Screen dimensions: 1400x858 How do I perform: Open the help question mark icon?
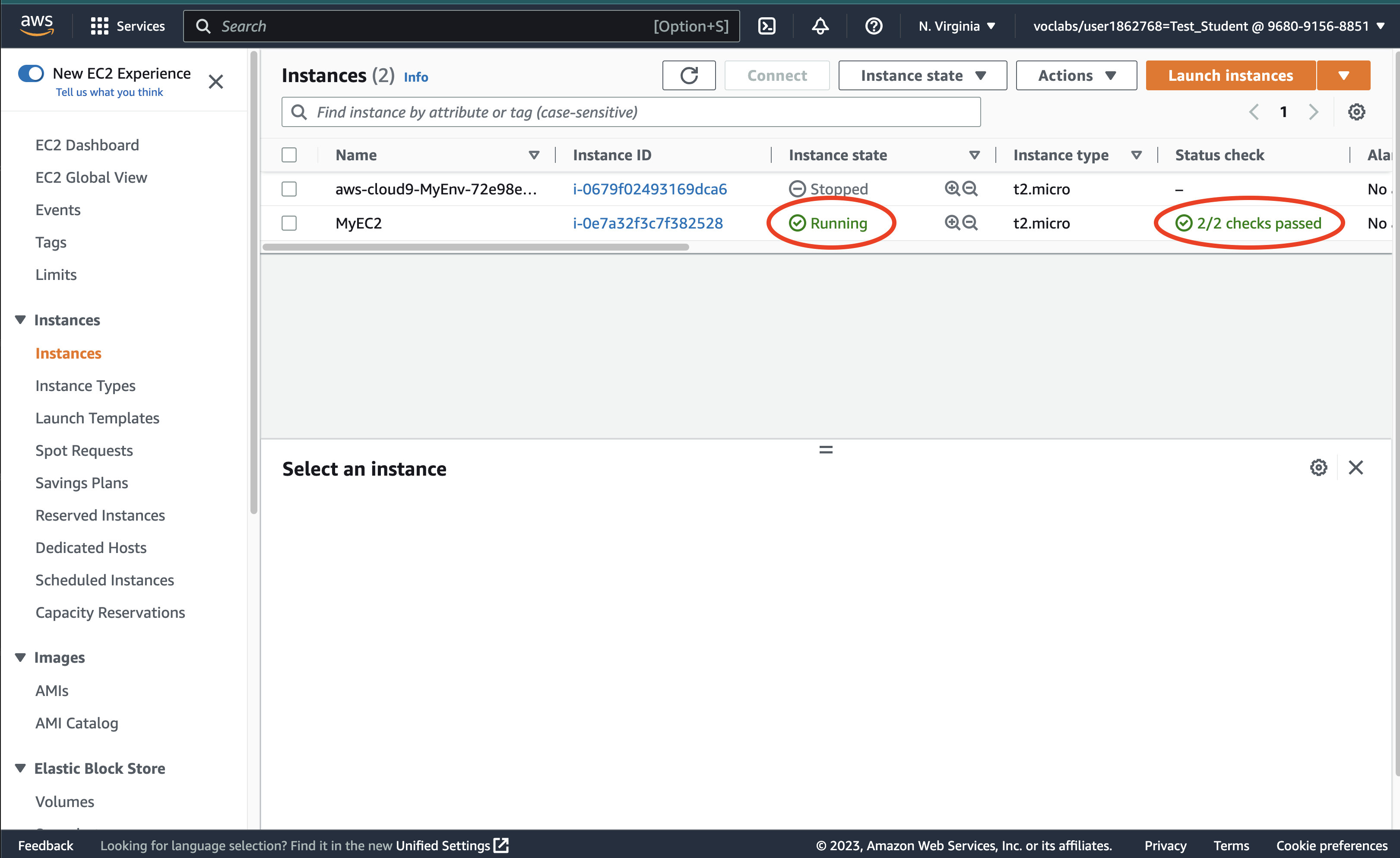pos(873,25)
